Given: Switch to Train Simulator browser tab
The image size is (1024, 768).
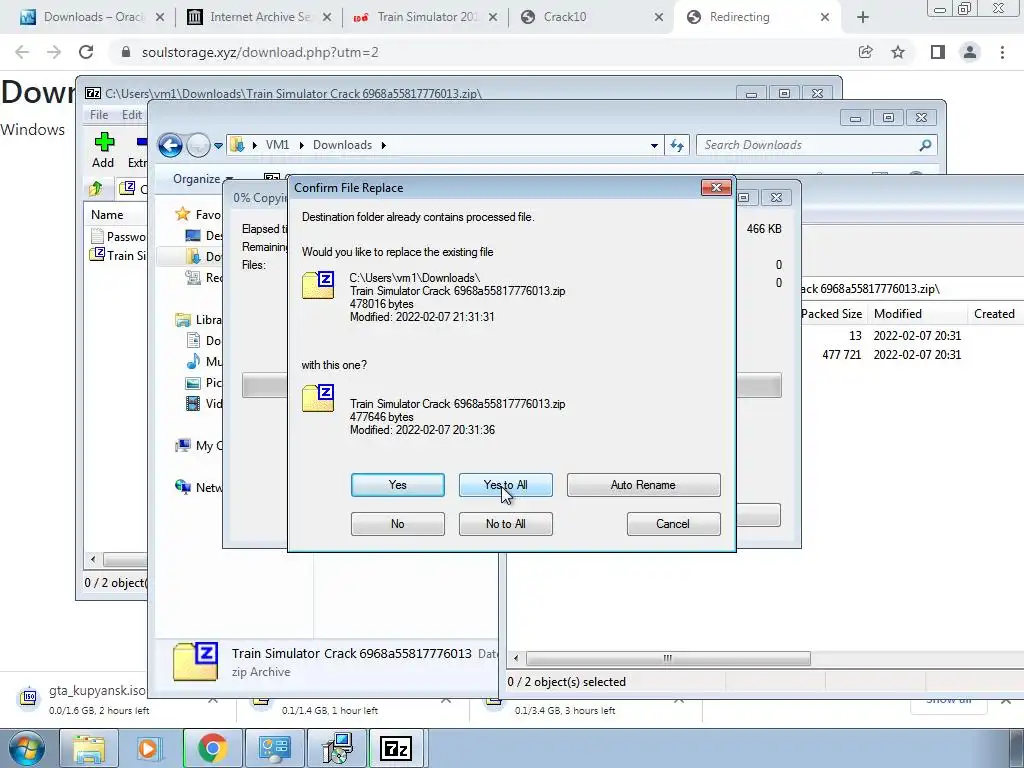Looking at the screenshot, I should click(x=426, y=17).
